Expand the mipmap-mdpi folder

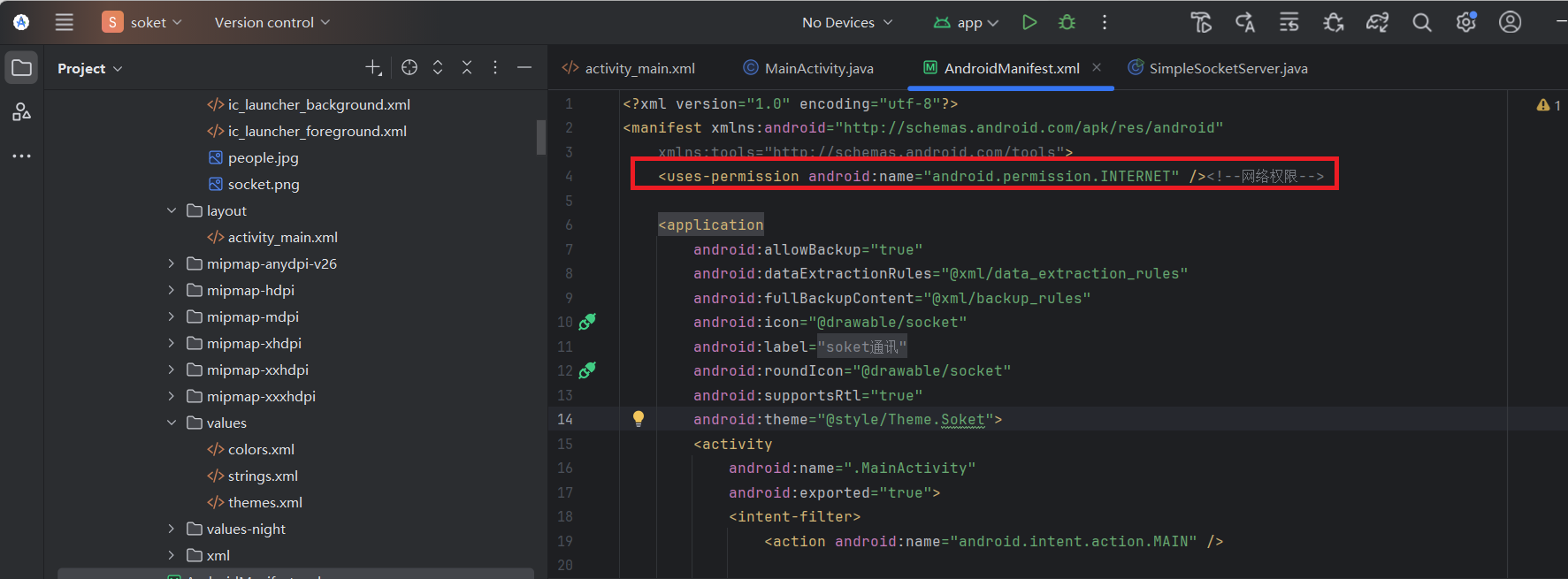[172, 316]
